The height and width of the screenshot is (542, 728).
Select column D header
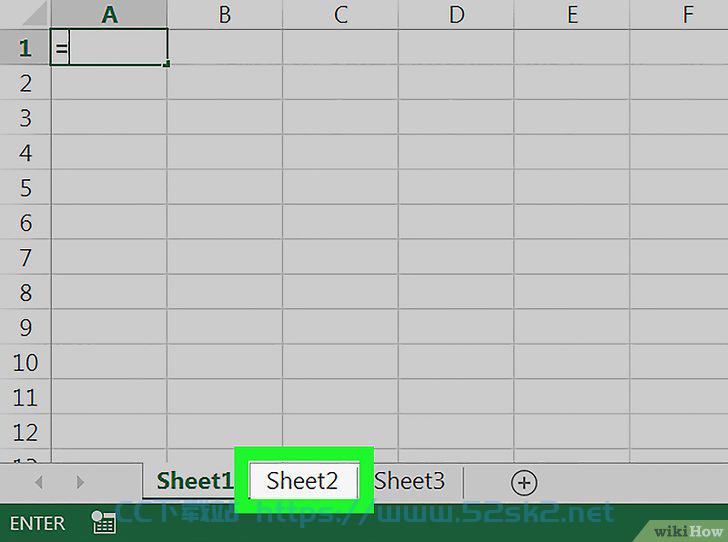coord(456,14)
